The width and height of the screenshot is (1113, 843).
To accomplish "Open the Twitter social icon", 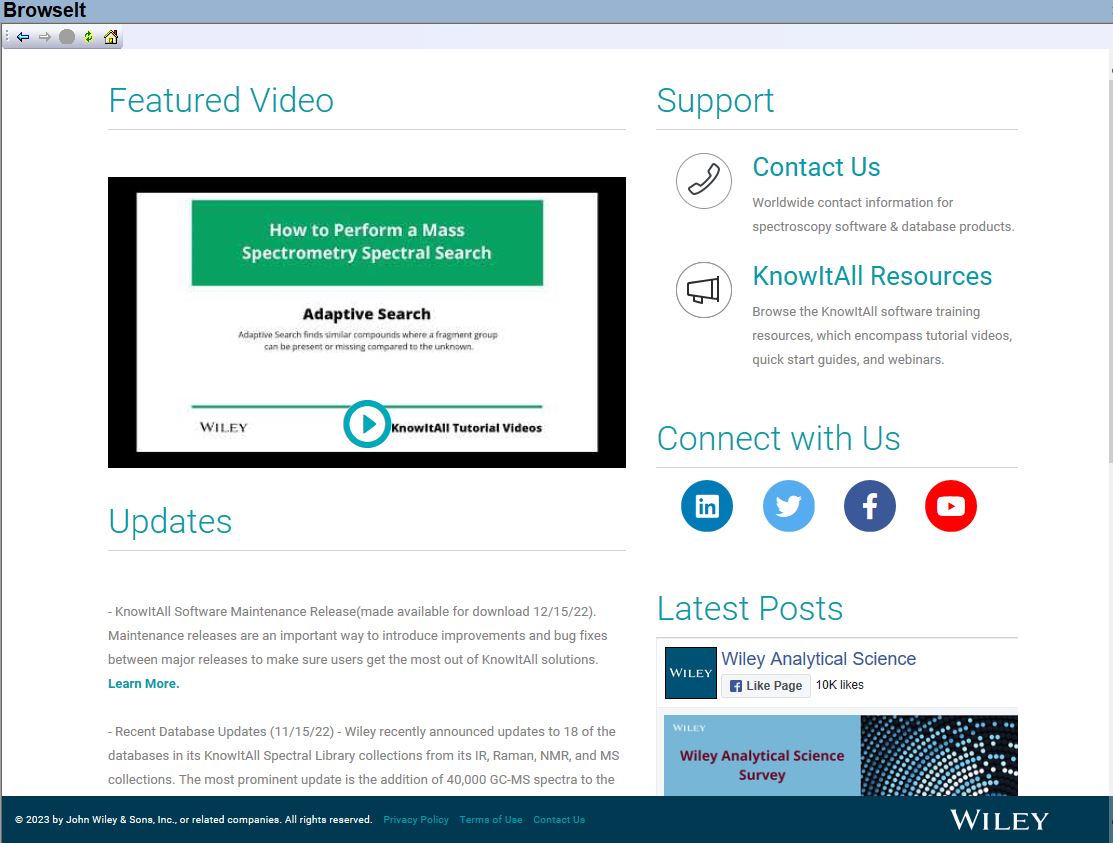I will [x=788, y=506].
